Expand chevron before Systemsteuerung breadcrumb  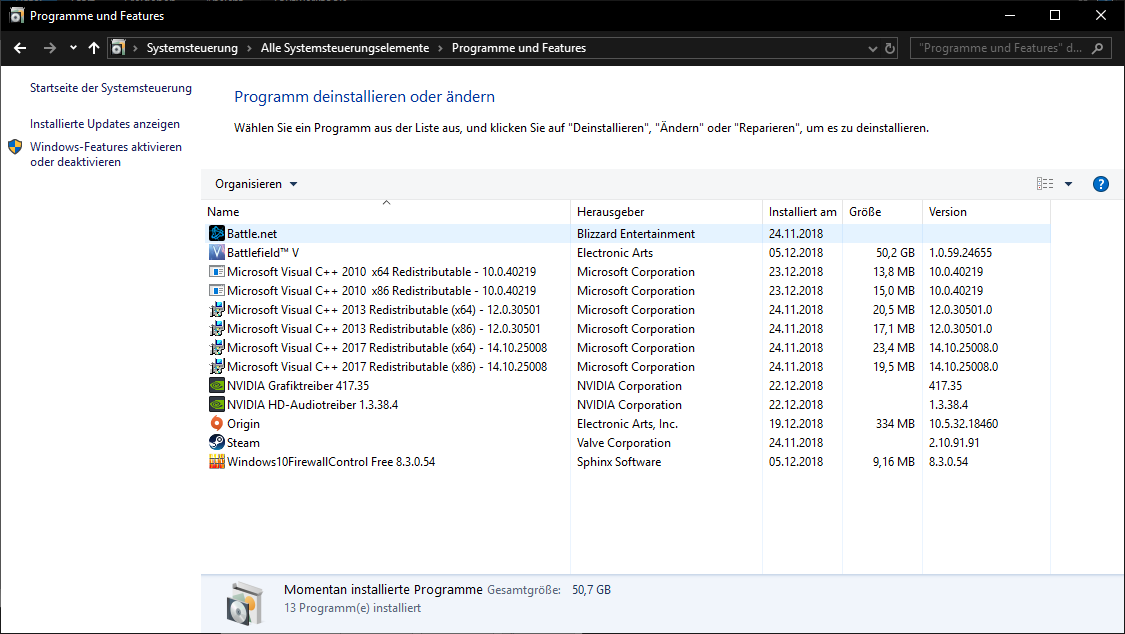pos(135,48)
